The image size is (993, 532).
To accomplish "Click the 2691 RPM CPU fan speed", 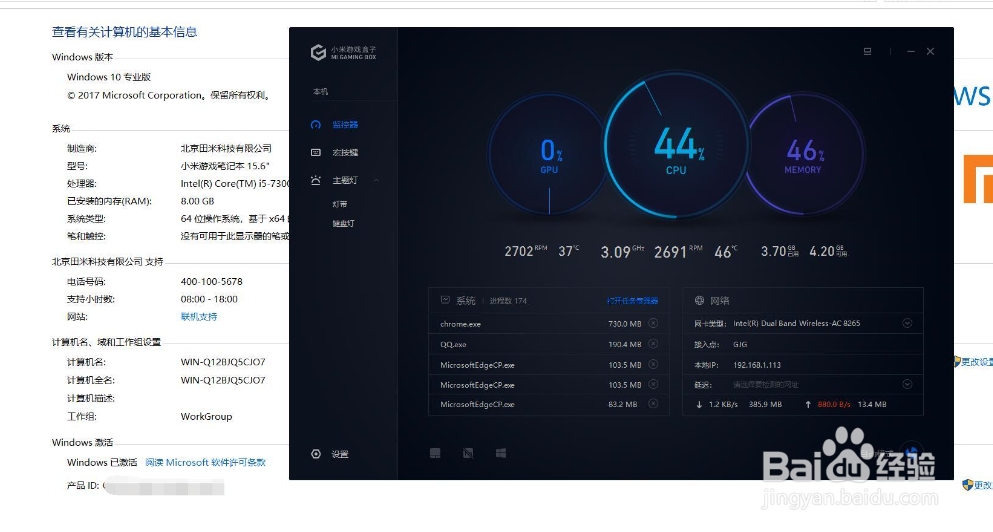I will pos(678,251).
